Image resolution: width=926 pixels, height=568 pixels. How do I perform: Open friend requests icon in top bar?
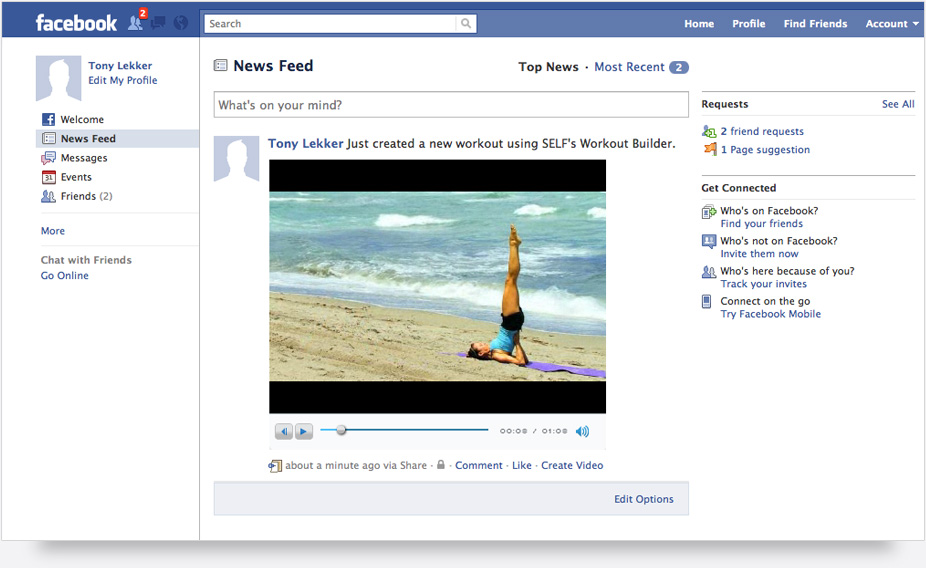tap(135, 23)
